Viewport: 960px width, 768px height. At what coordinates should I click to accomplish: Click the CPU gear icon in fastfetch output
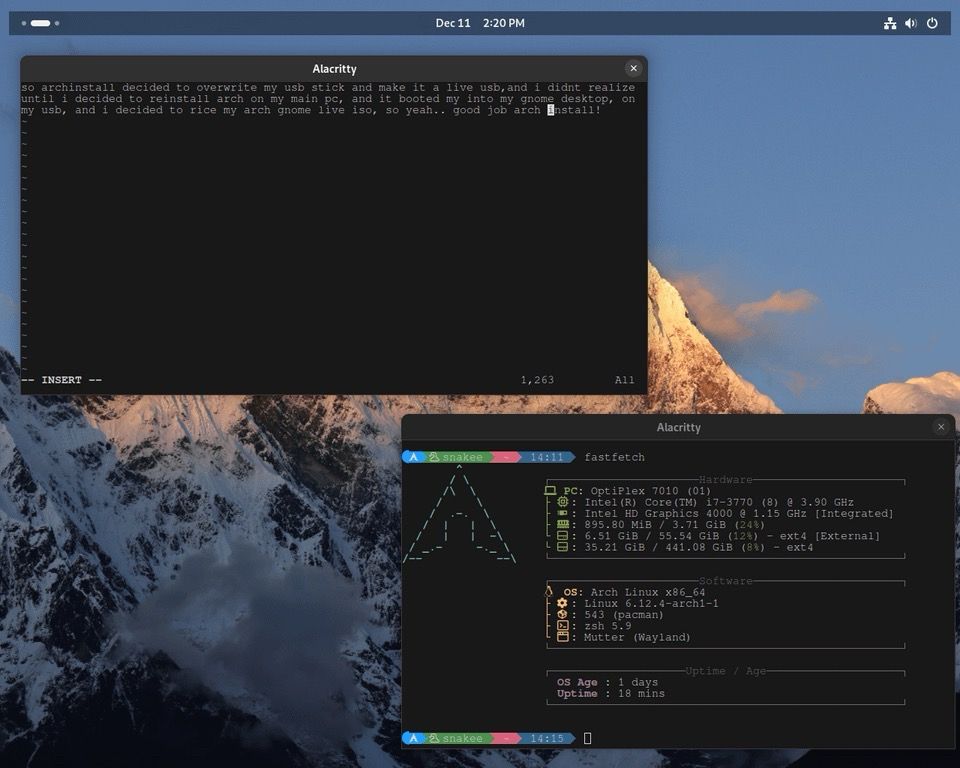point(561,502)
